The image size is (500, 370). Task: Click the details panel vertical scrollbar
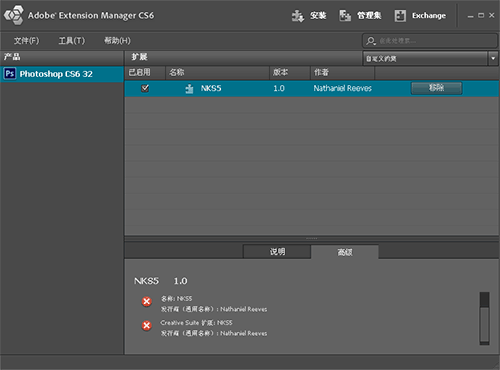coord(484,318)
